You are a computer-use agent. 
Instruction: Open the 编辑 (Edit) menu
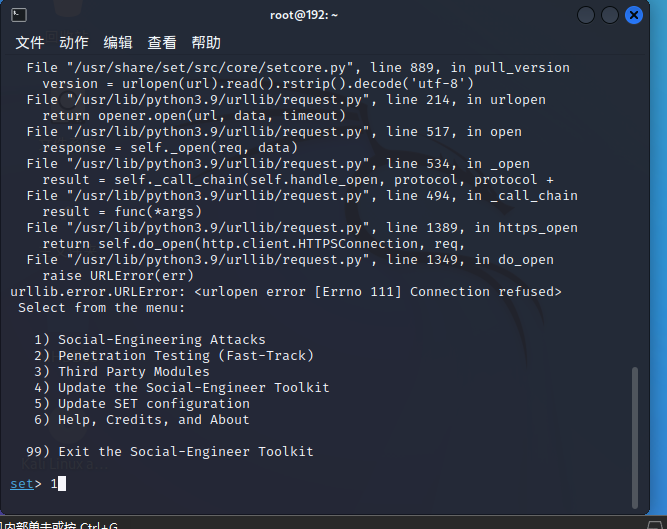118,42
